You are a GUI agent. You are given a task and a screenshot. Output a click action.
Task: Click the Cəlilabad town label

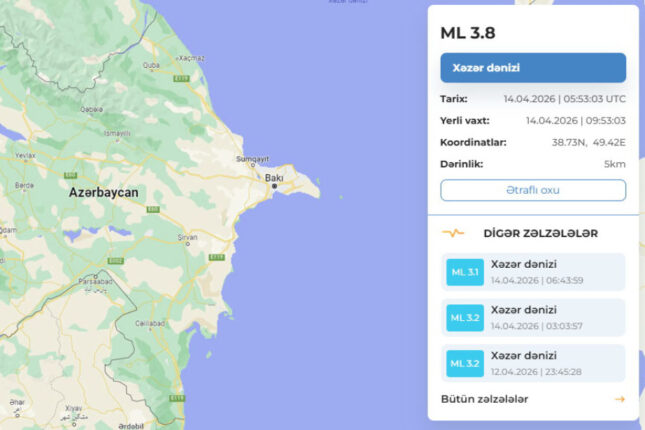pyautogui.click(x=152, y=322)
